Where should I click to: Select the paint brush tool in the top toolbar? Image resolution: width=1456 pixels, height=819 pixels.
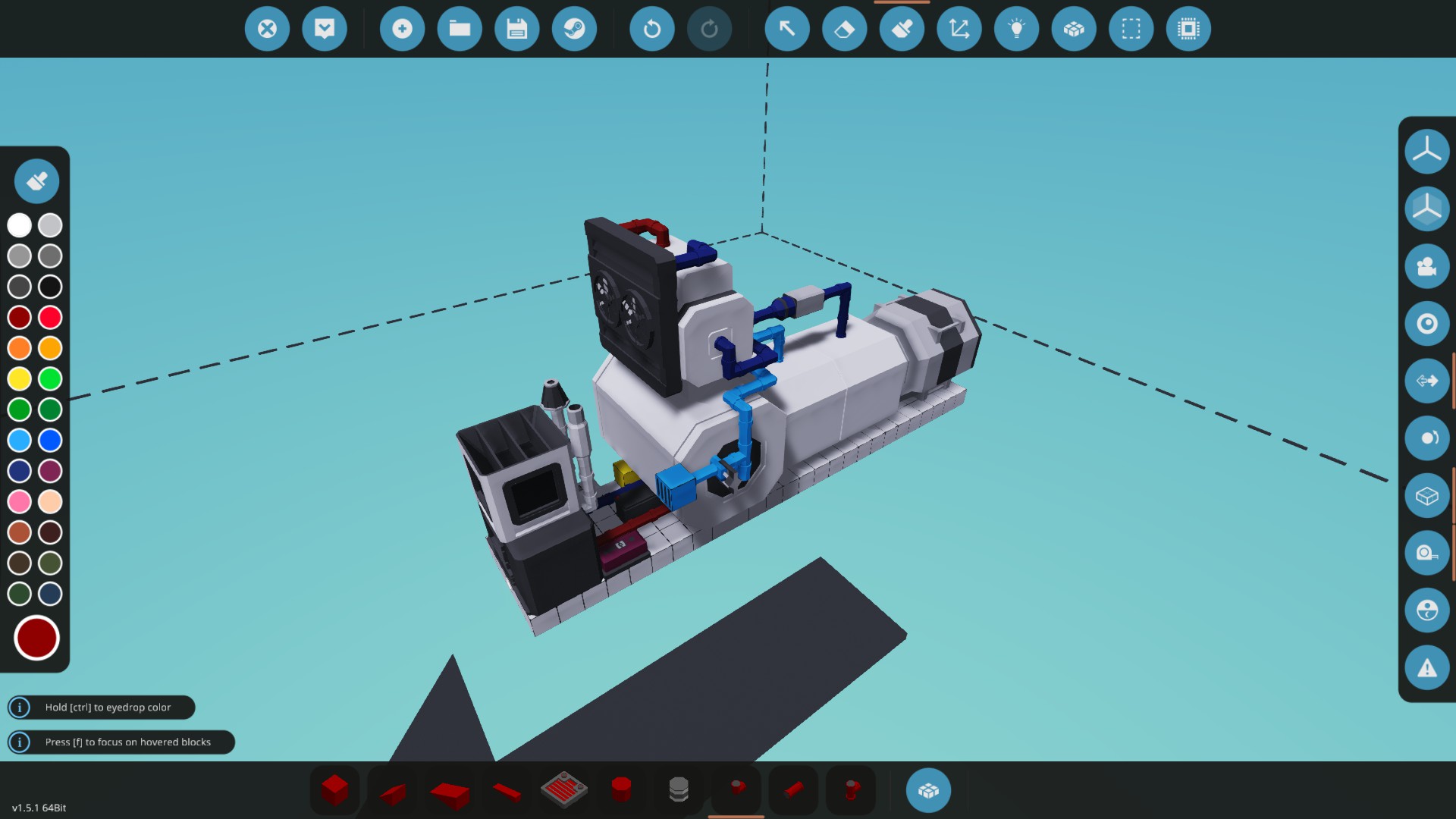(x=902, y=29)
